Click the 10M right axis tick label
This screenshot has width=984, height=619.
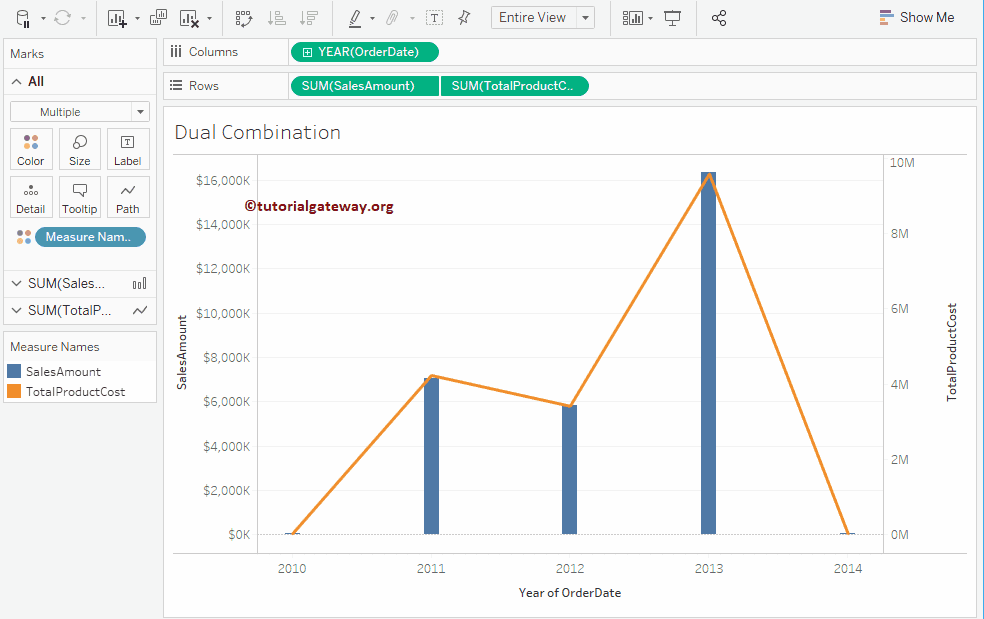902,163
